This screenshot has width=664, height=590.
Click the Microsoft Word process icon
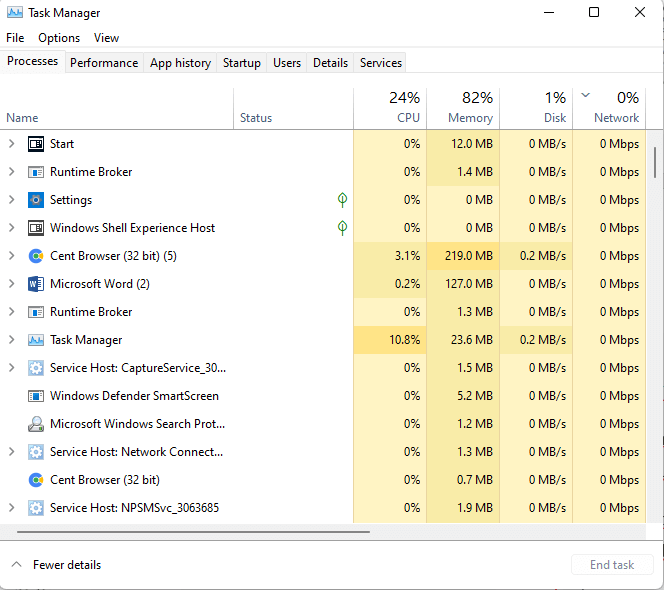coord(36,284)
